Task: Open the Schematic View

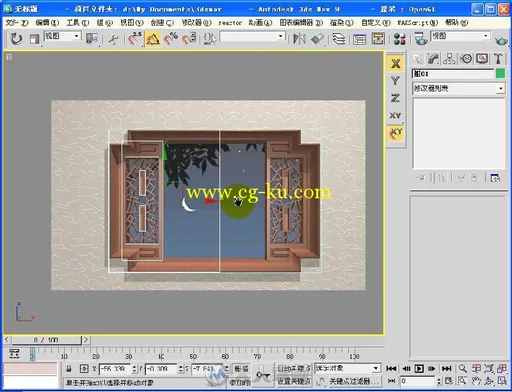Action: click(378, 39)
